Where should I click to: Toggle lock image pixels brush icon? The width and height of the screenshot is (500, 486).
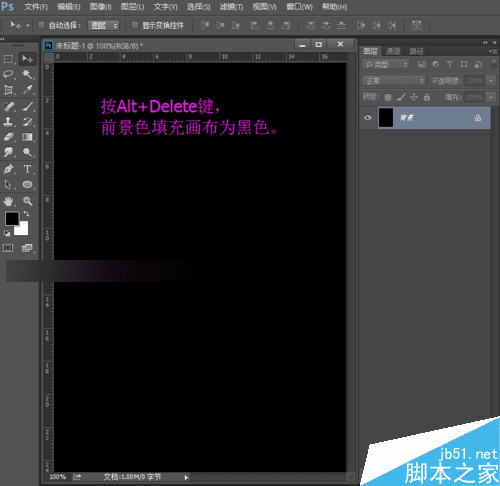click(x=401, y=97)
